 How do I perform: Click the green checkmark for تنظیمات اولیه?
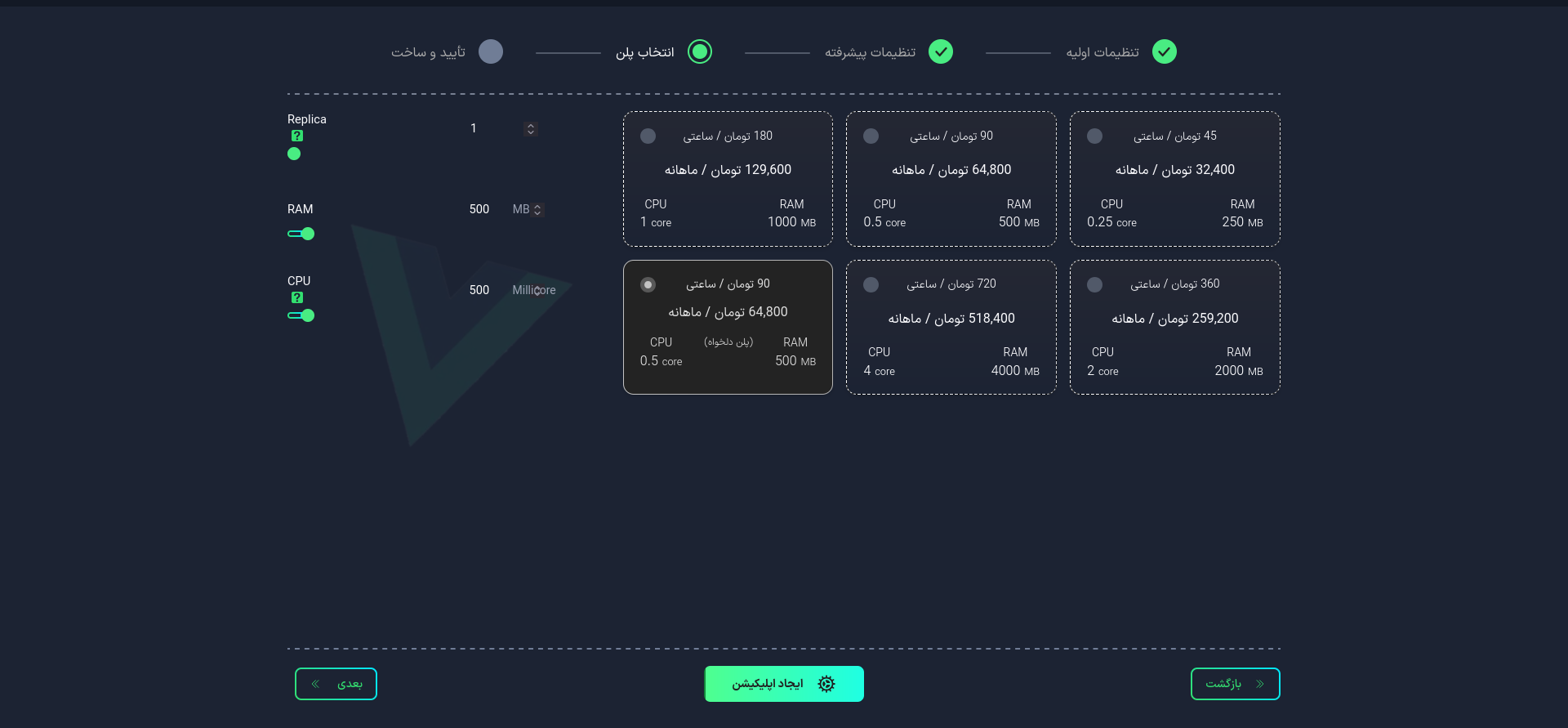click(1165, 51)
